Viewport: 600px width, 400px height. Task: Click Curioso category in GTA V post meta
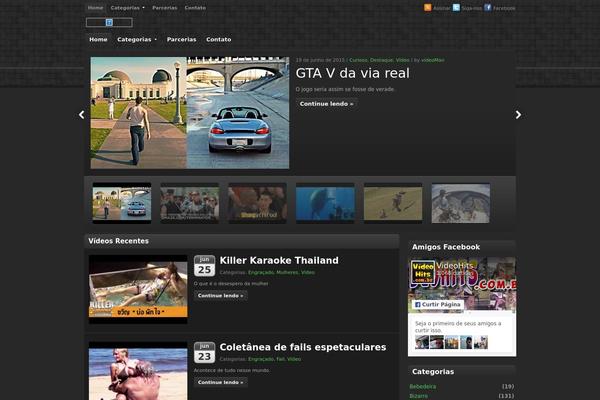coord(358,60)
